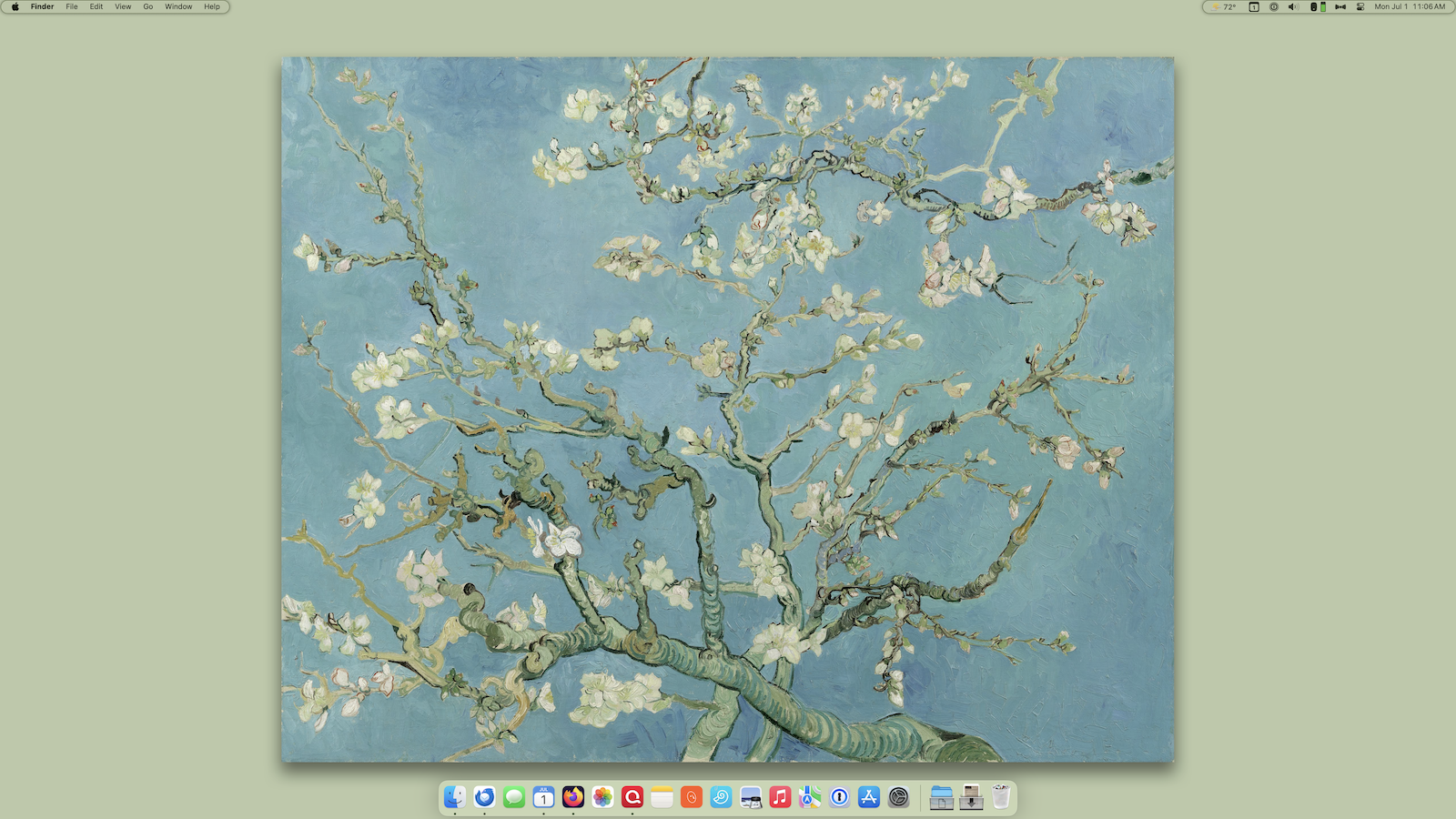1456x819 pixels.
Task: Open the red Q app in Dock
Action: tap(632, 797)
